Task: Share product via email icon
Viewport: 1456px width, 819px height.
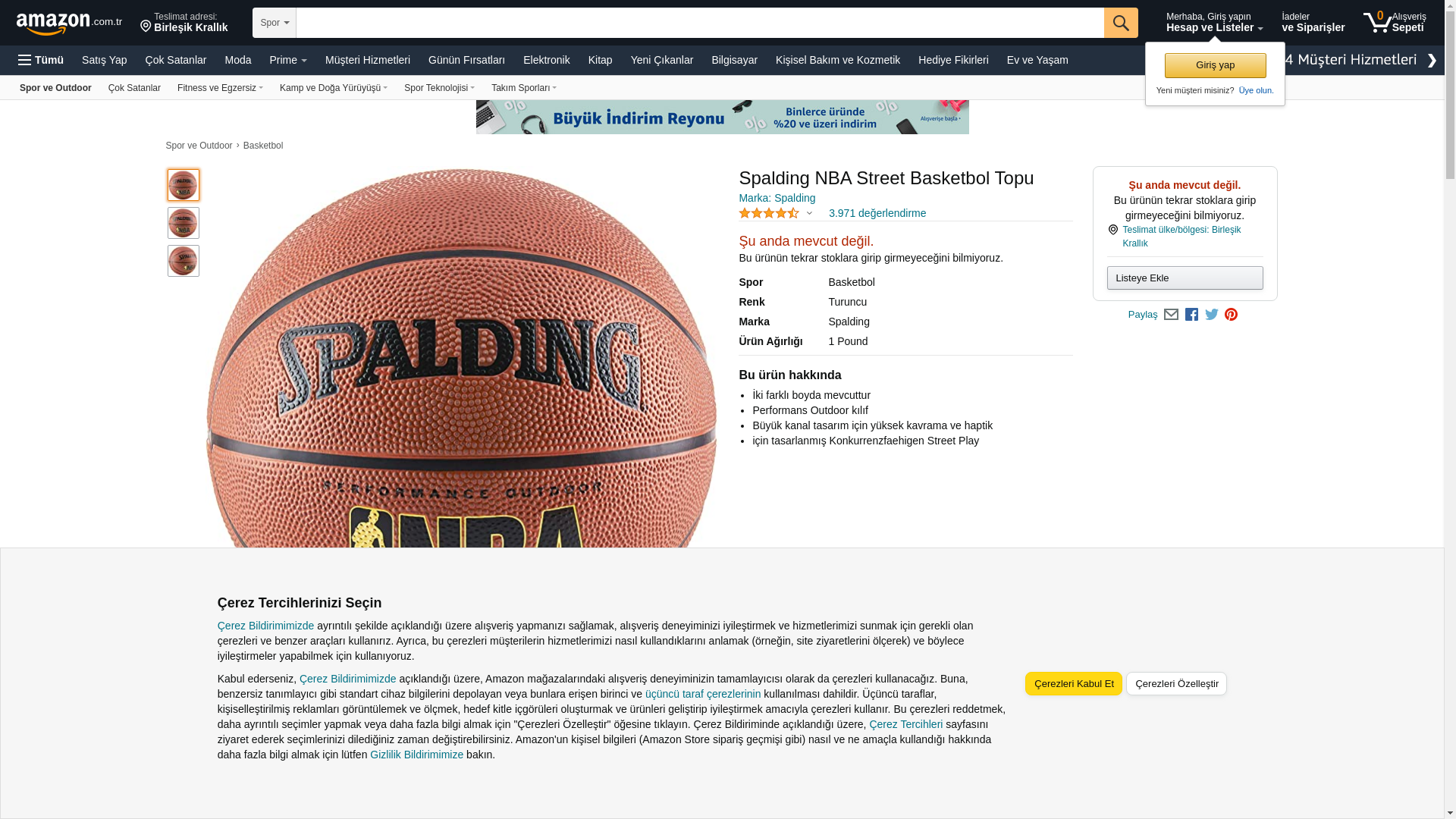Action: pos(1171,315)
